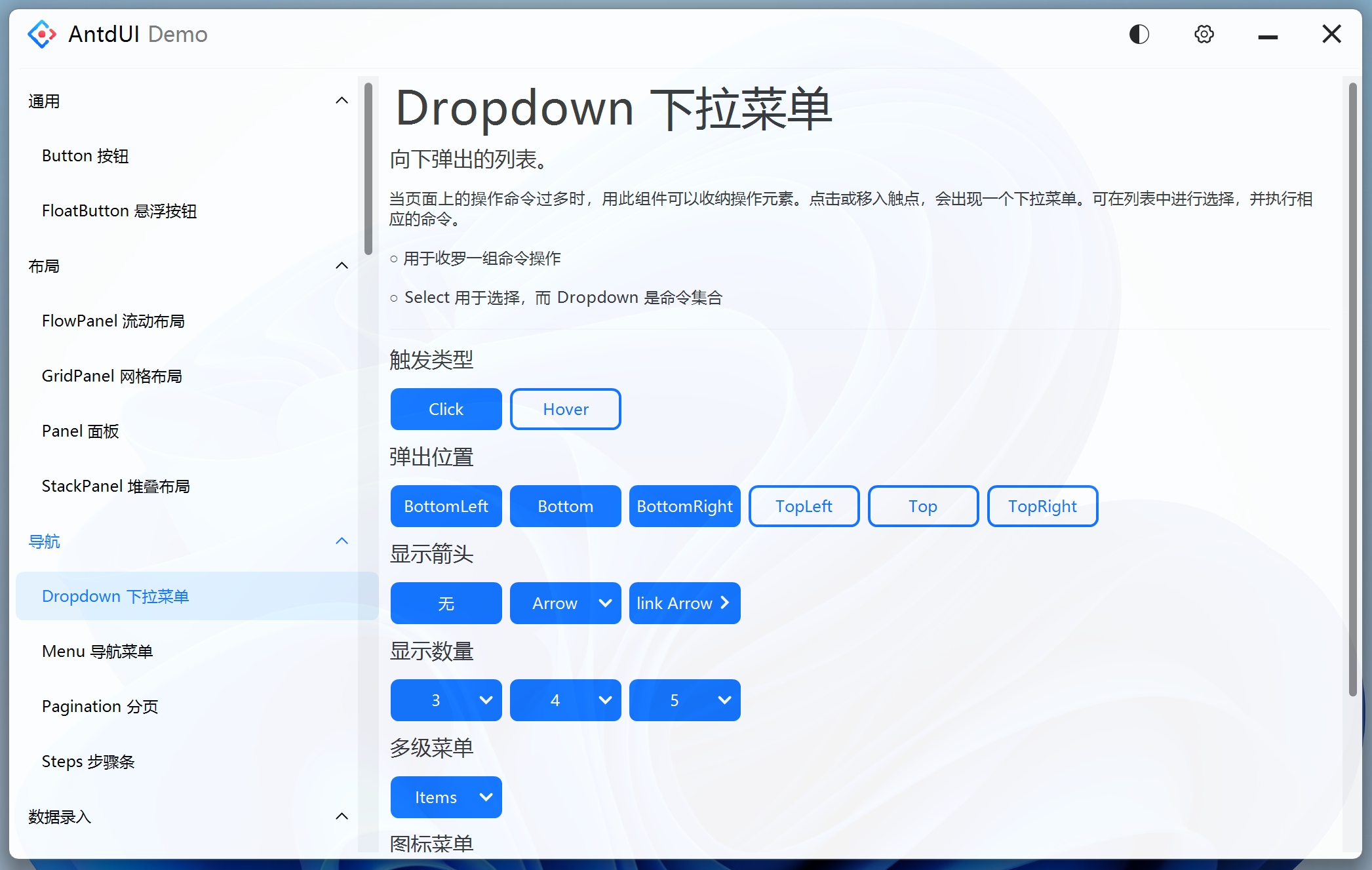Open Pagination 分页 page in sidebar

coord(100,706)
